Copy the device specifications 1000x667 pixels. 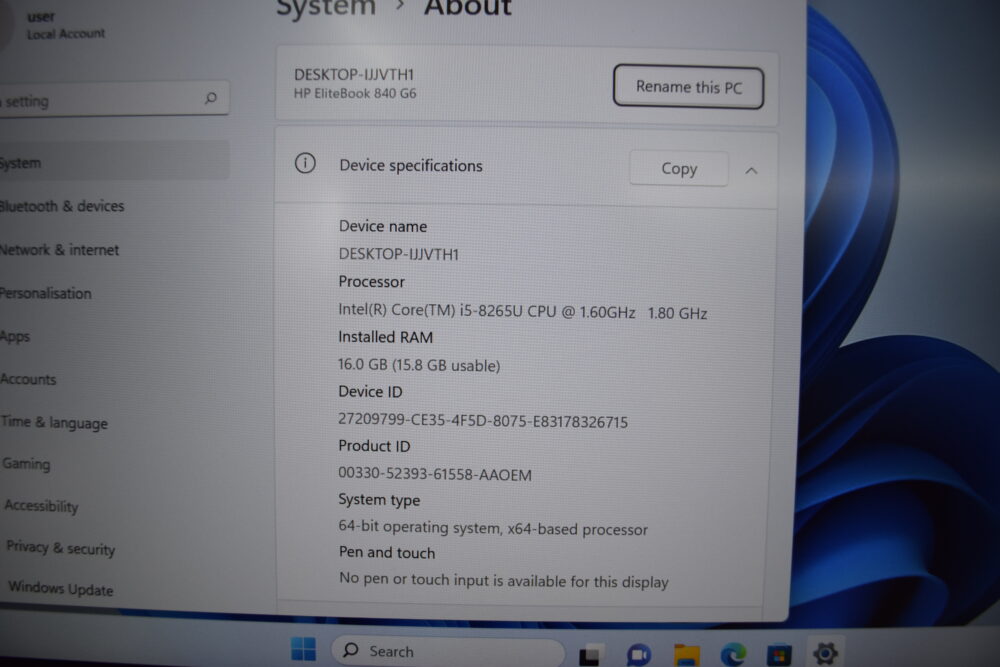pyautogui.click(x=679, y=169)
